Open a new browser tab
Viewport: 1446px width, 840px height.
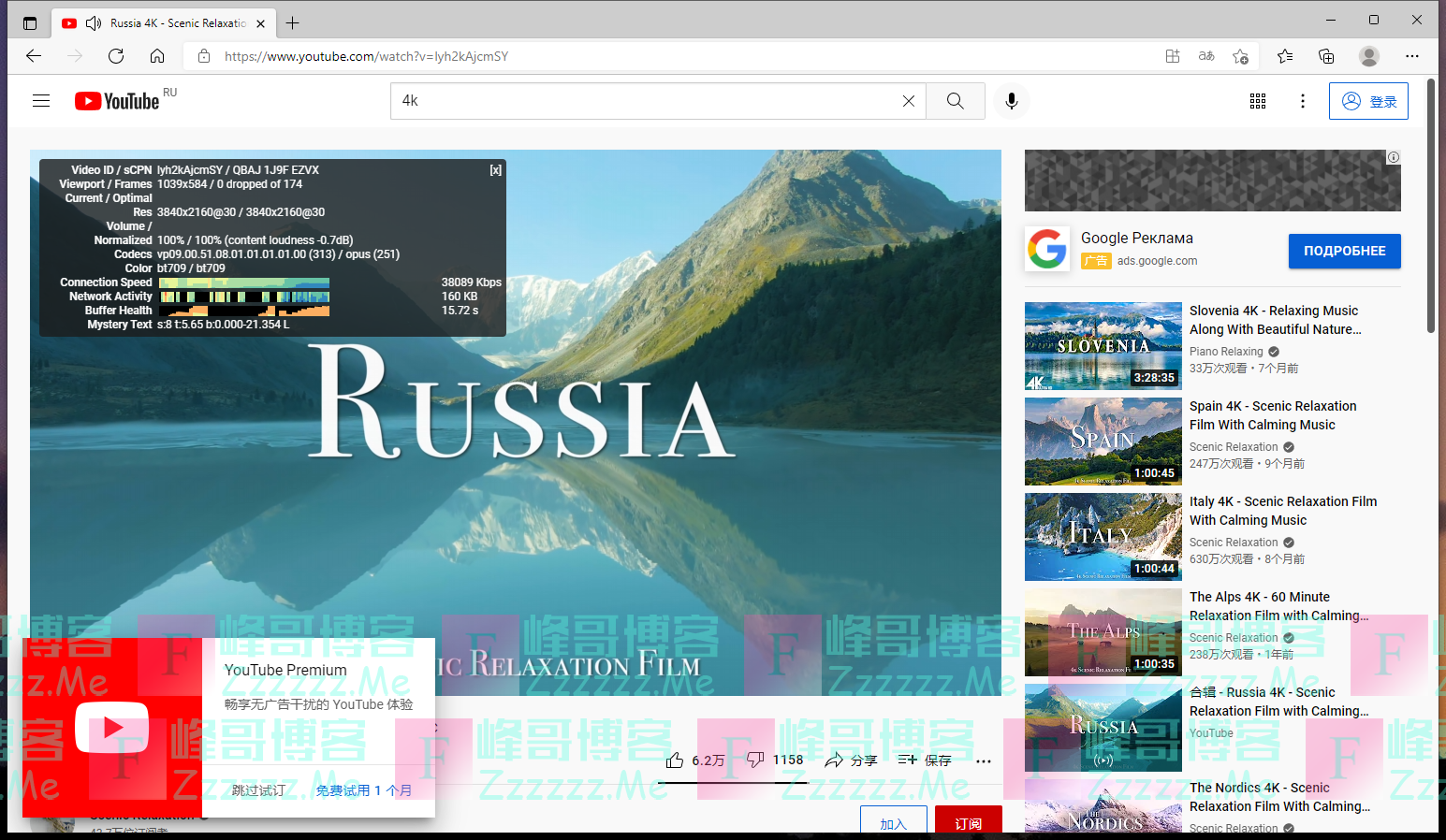293,23
